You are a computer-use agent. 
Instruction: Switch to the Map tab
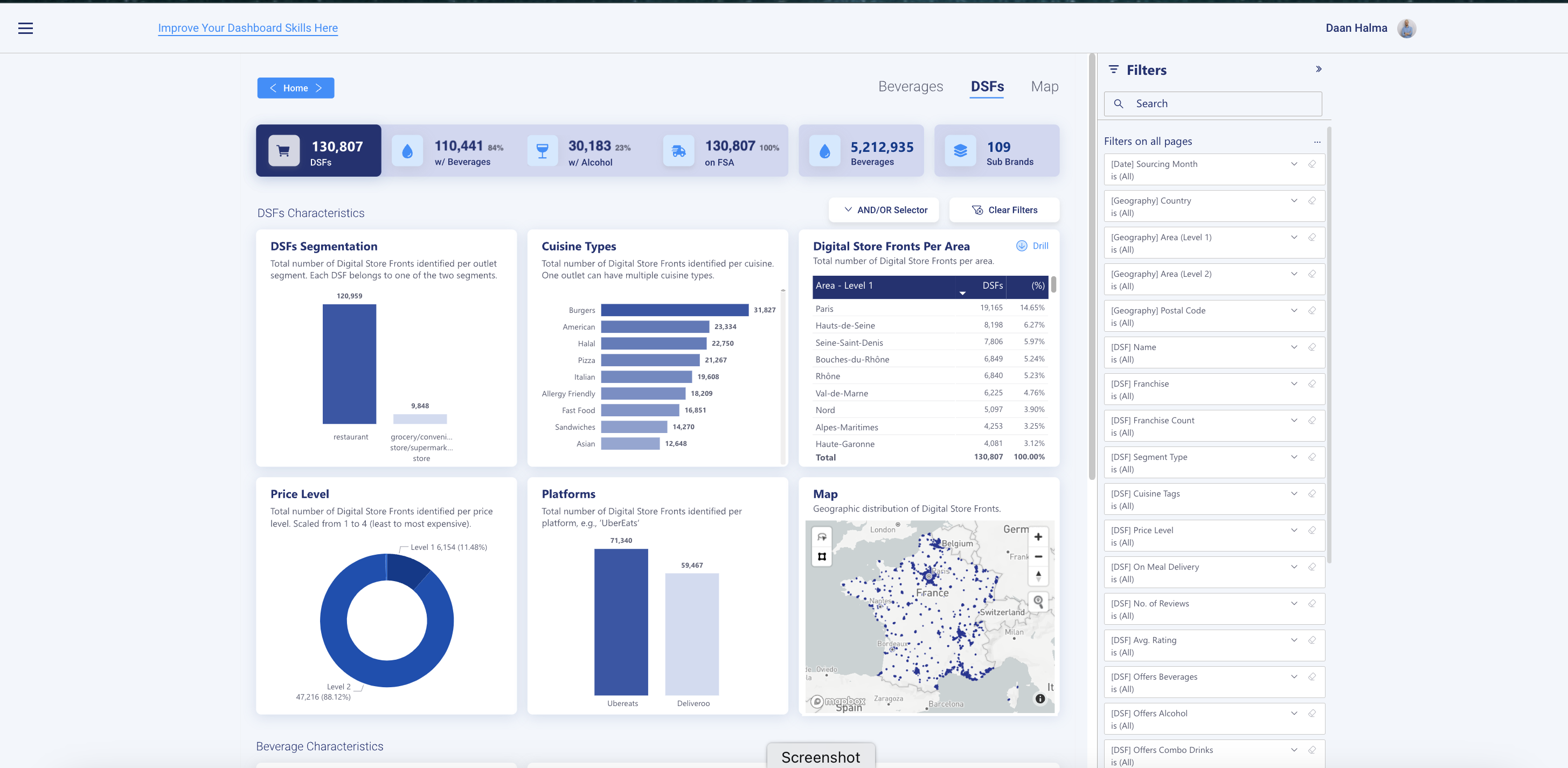(x=1044, y=86)
